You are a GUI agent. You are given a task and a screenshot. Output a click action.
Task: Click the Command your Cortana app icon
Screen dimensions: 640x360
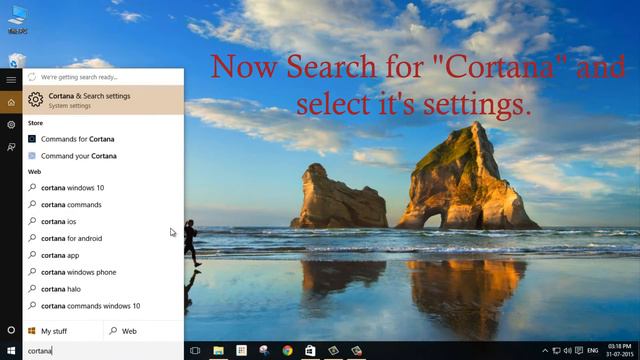coord(32,156)
